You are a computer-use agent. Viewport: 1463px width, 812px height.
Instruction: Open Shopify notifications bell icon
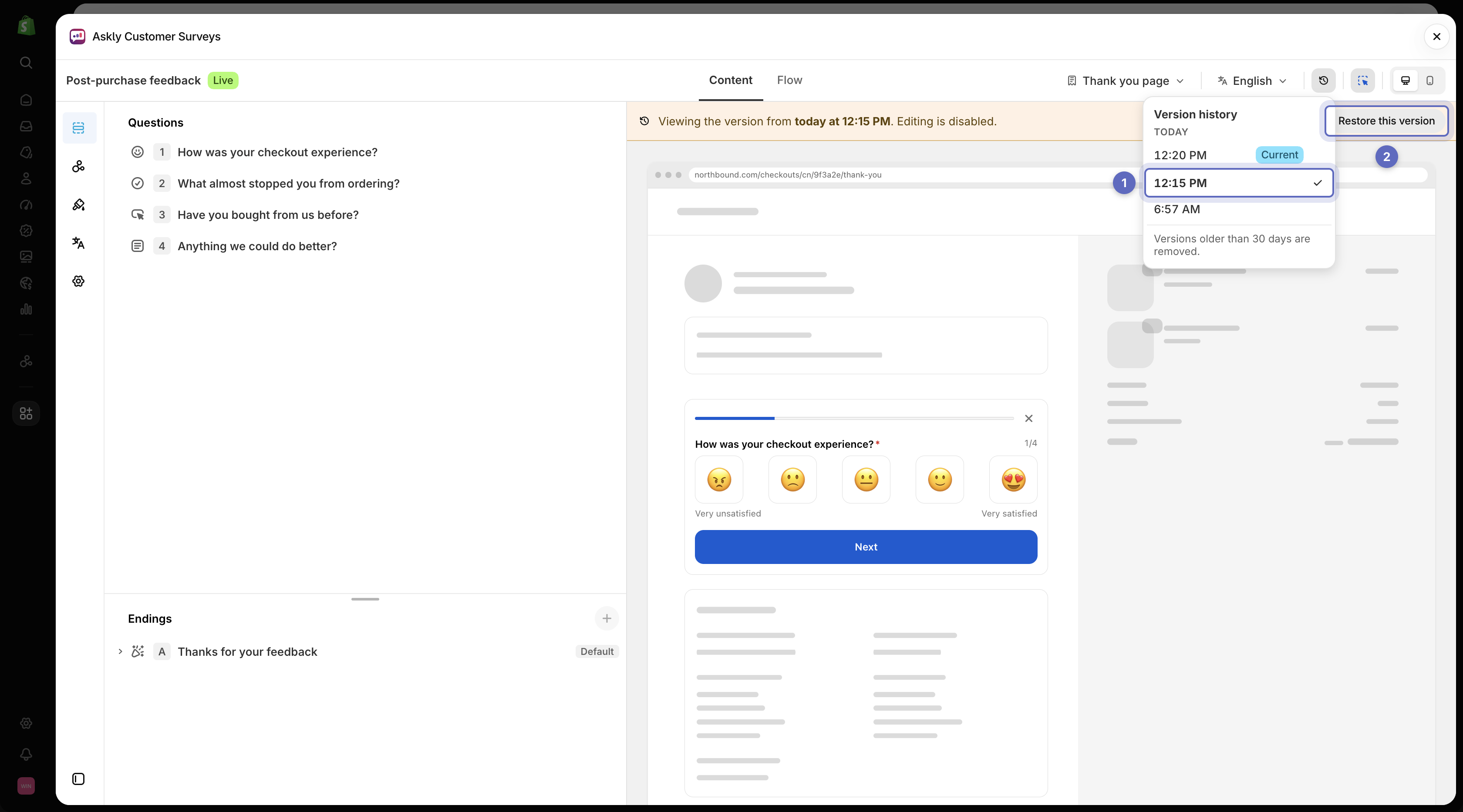pos(26,754)
